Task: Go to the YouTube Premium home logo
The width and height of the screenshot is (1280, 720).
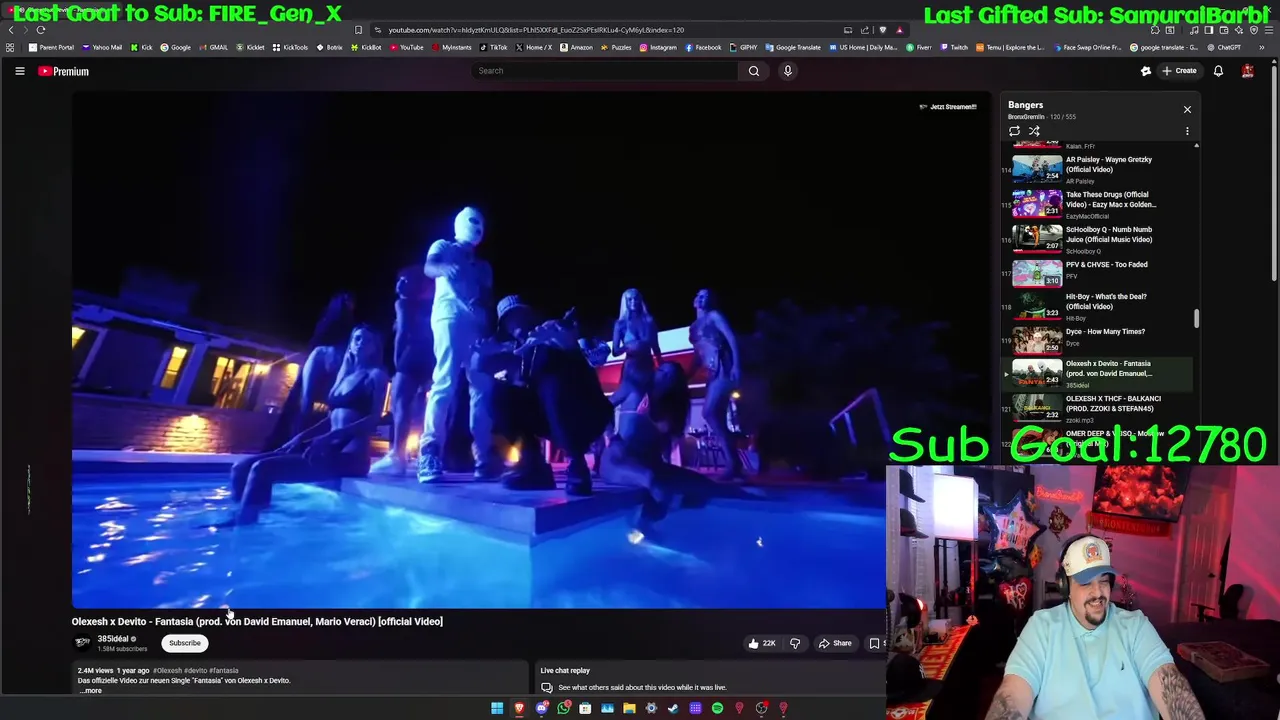Action: click(64, 71)
